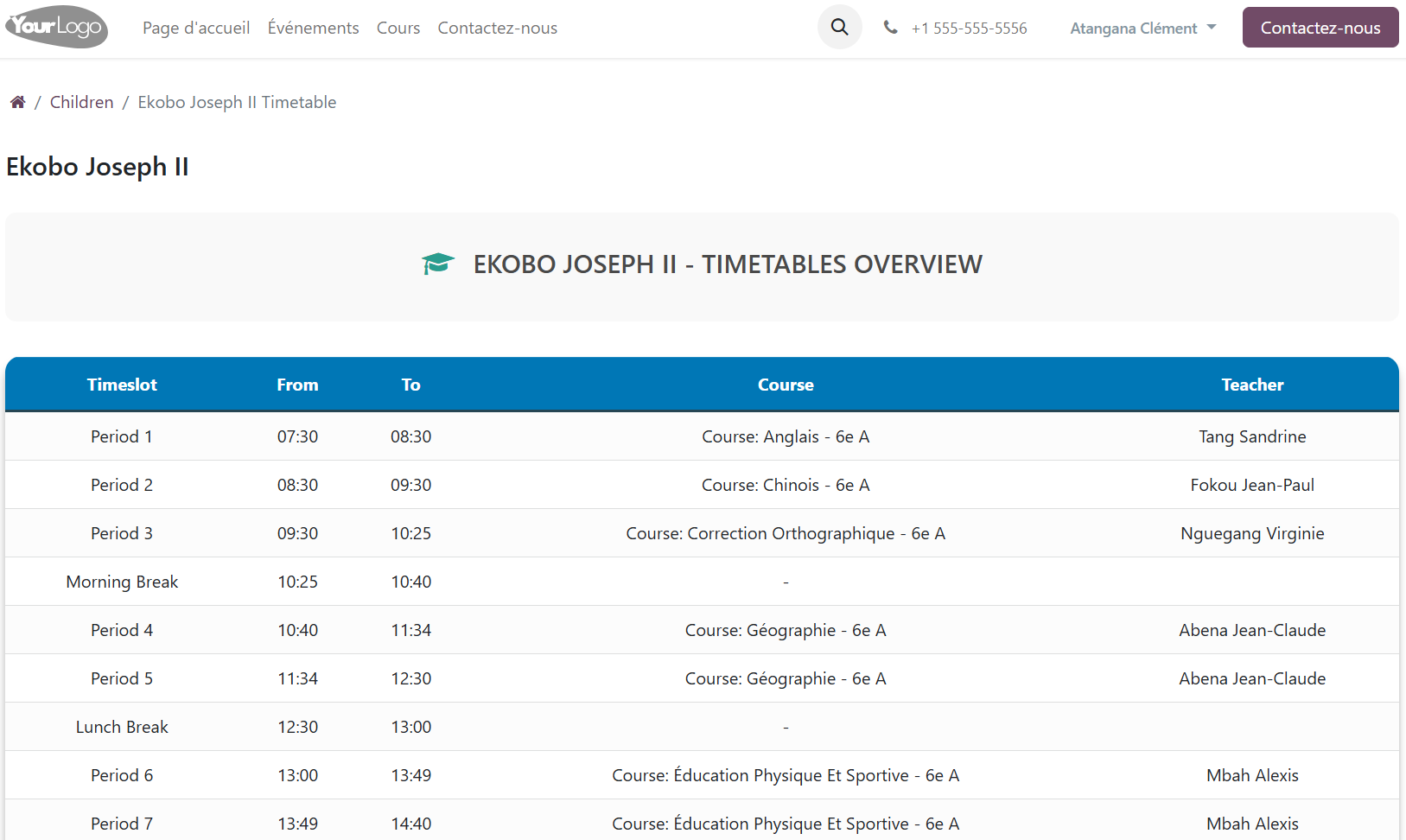Click Abena Jean-Claude in Period 4 row
The height and width of the screenshot is (840, 1406).
pyautogui.click(x=1252, y=630)
